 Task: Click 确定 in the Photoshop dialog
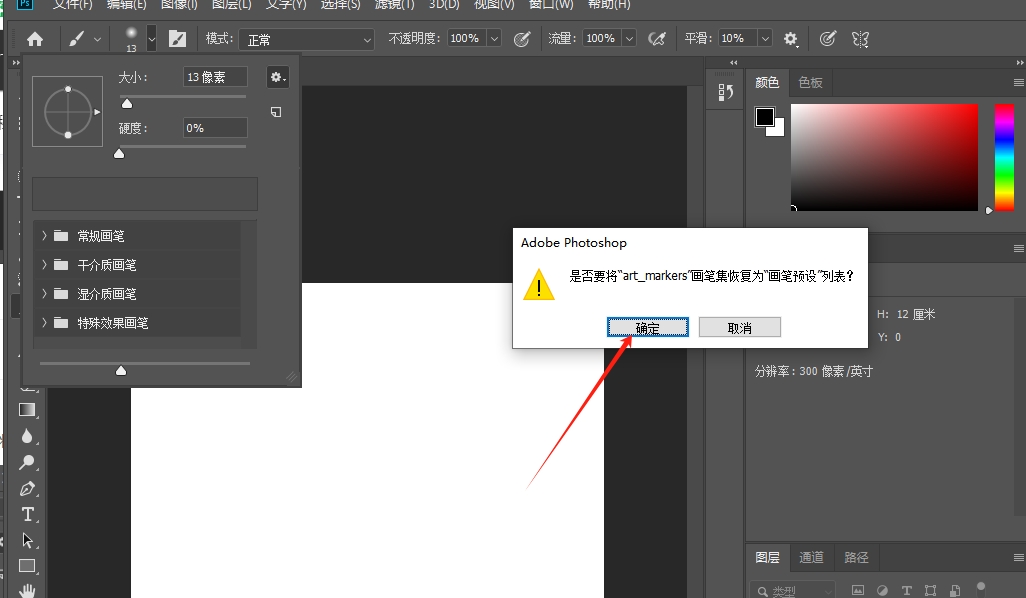click(x=647, y=328)
